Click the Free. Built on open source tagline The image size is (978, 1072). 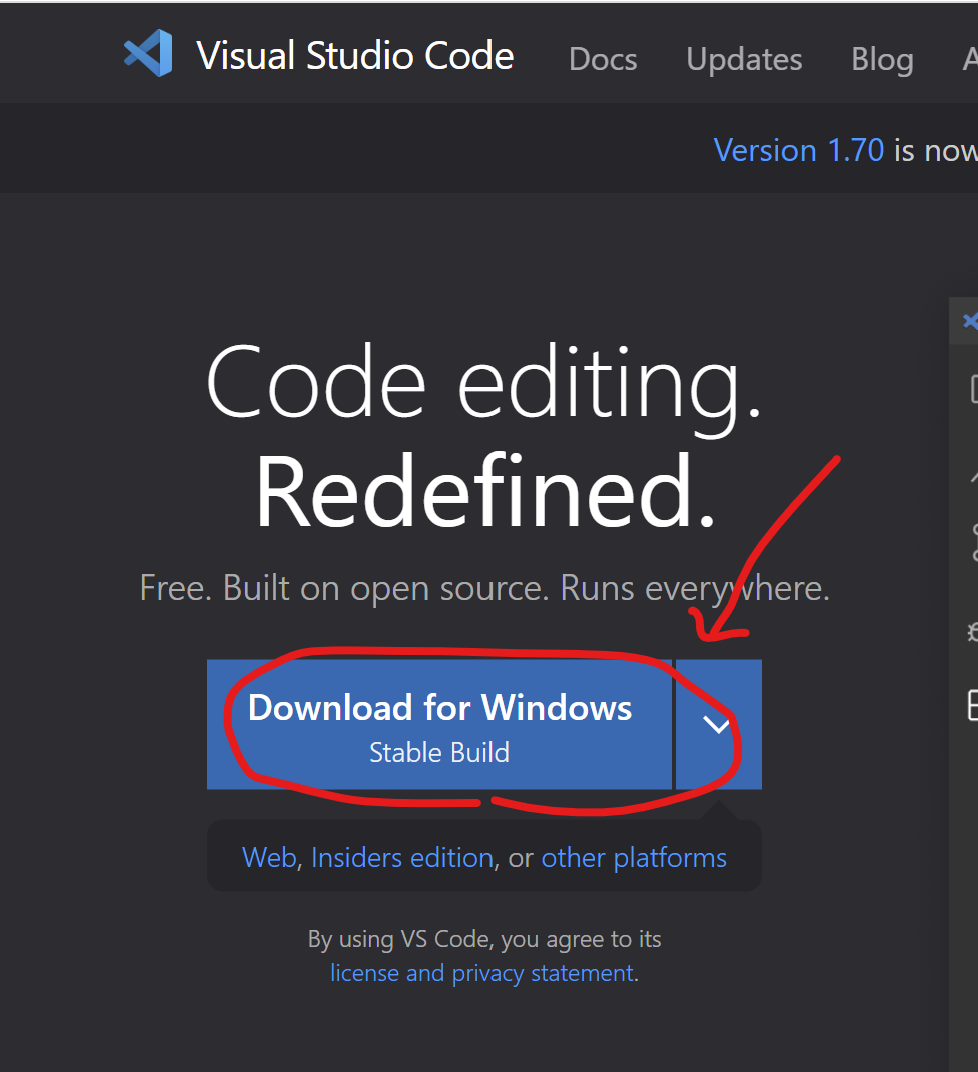[484, 587]
